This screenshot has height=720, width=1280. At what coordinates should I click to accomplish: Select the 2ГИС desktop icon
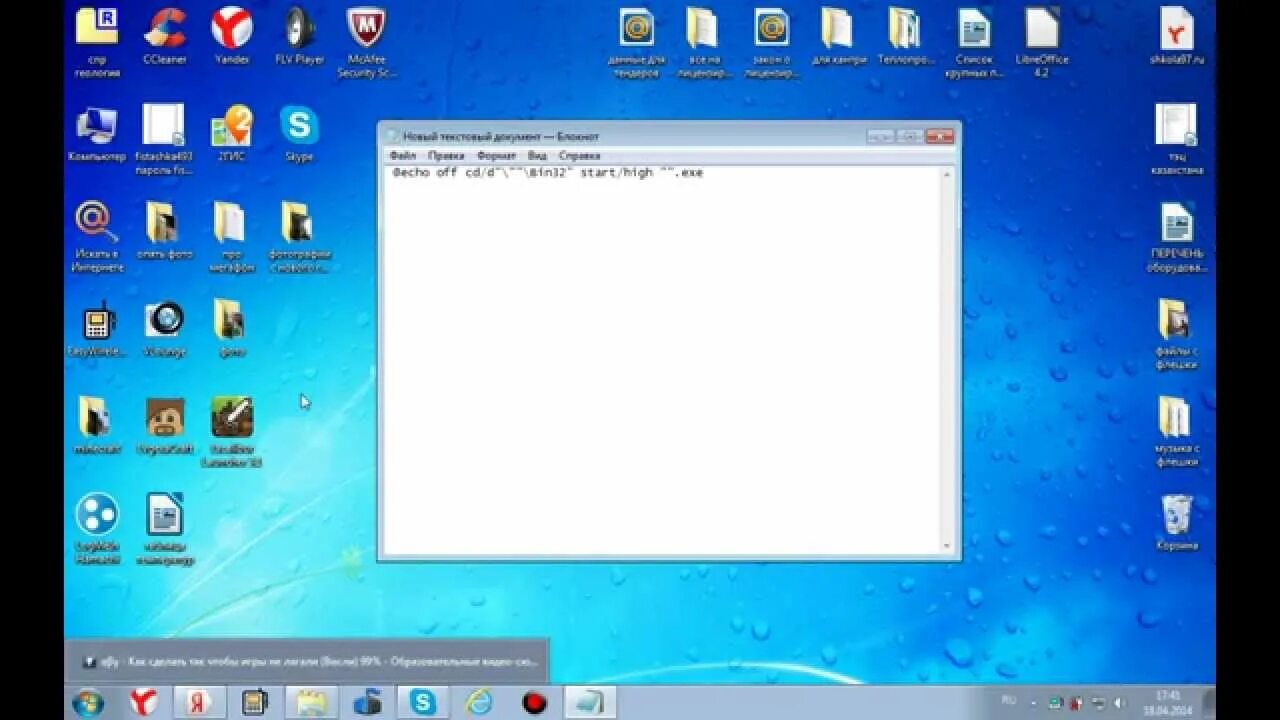click(x=231, y=135)
